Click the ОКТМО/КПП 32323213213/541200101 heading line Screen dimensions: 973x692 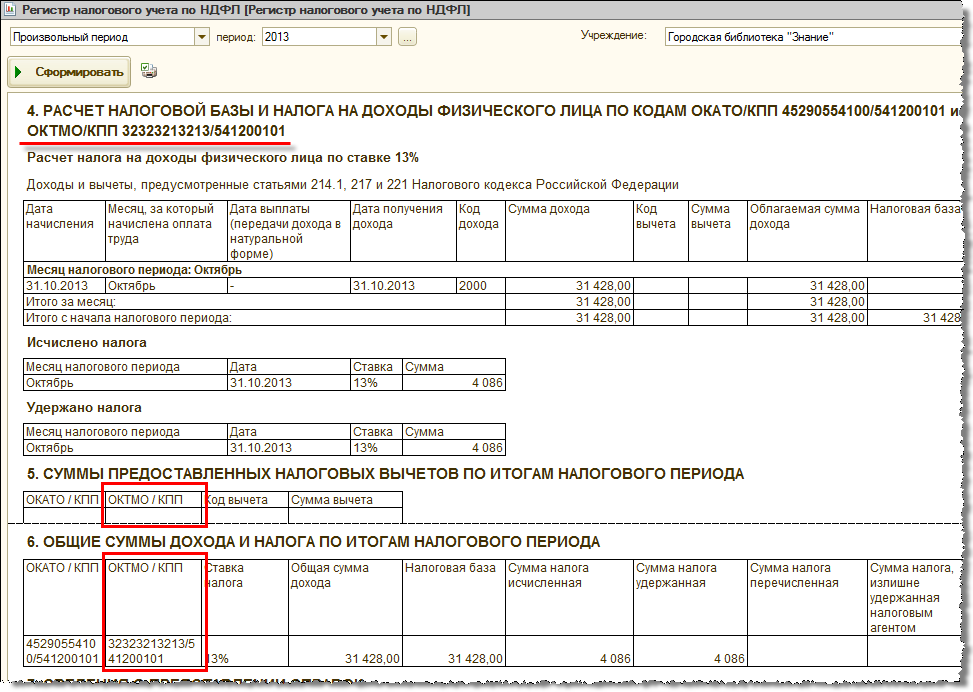click(x=156, y=131)
